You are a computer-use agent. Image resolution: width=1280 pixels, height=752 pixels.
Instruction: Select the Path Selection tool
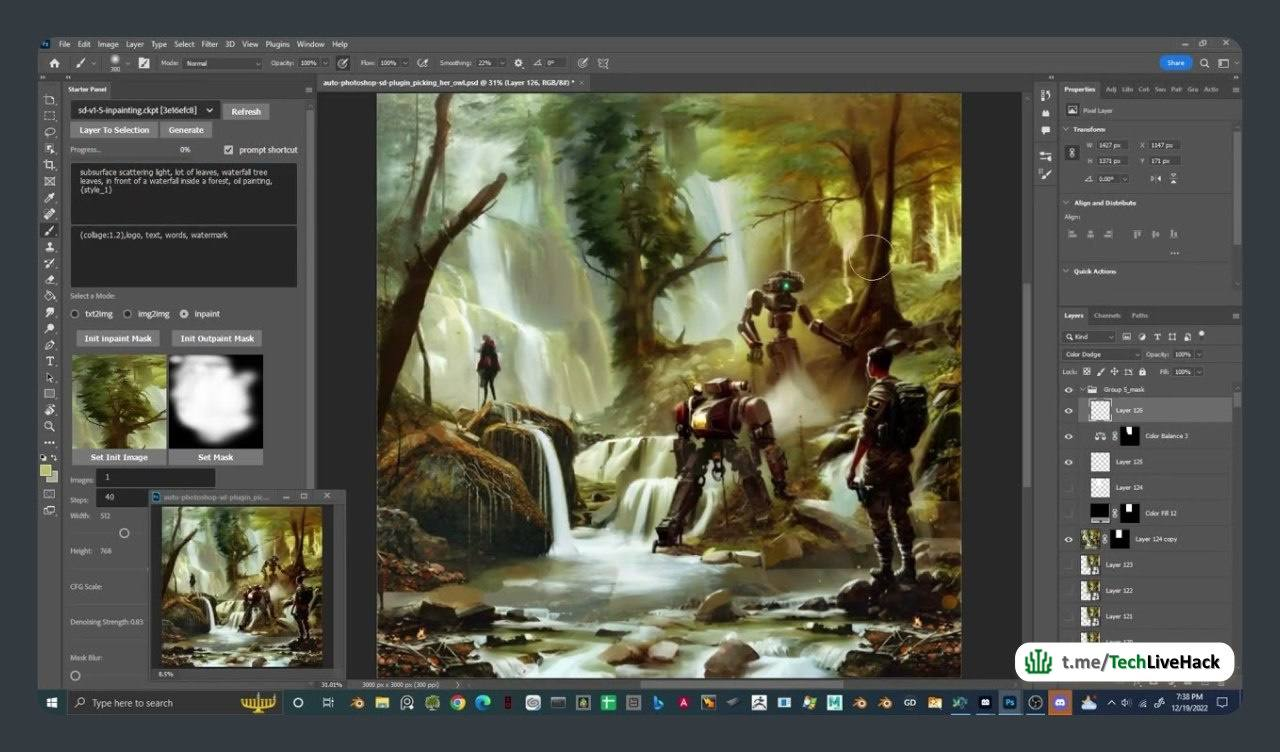click(x=50, y=378)
